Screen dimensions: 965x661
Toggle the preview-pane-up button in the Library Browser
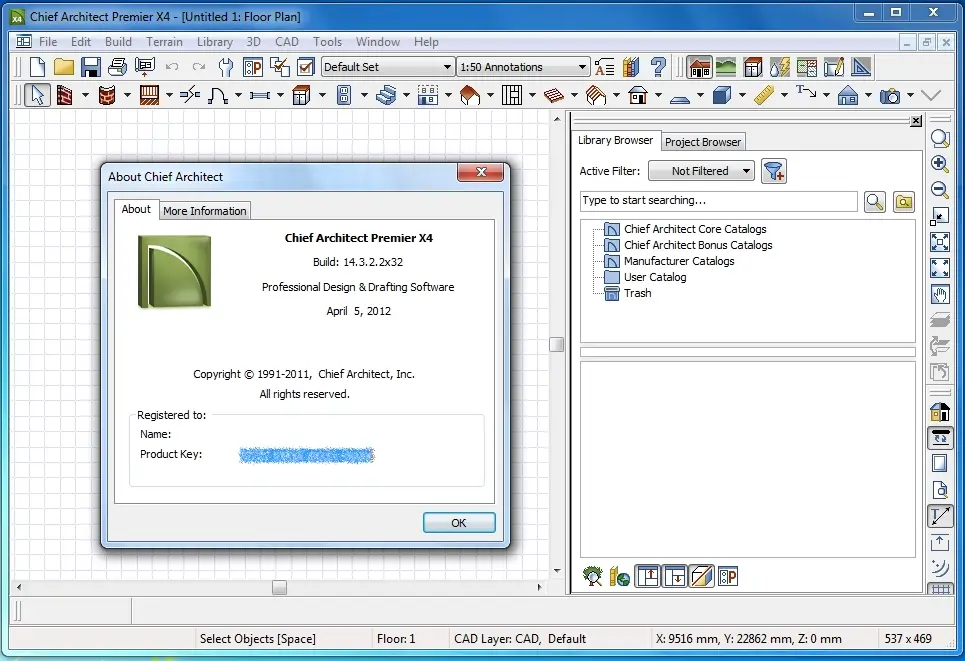coord(648,577)
